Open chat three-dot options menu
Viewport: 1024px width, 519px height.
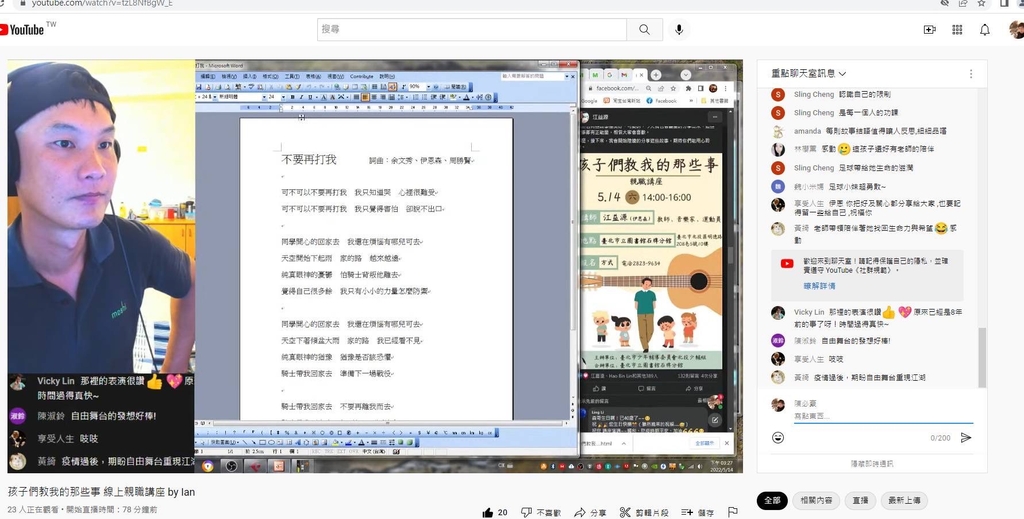tap(970, 74)
